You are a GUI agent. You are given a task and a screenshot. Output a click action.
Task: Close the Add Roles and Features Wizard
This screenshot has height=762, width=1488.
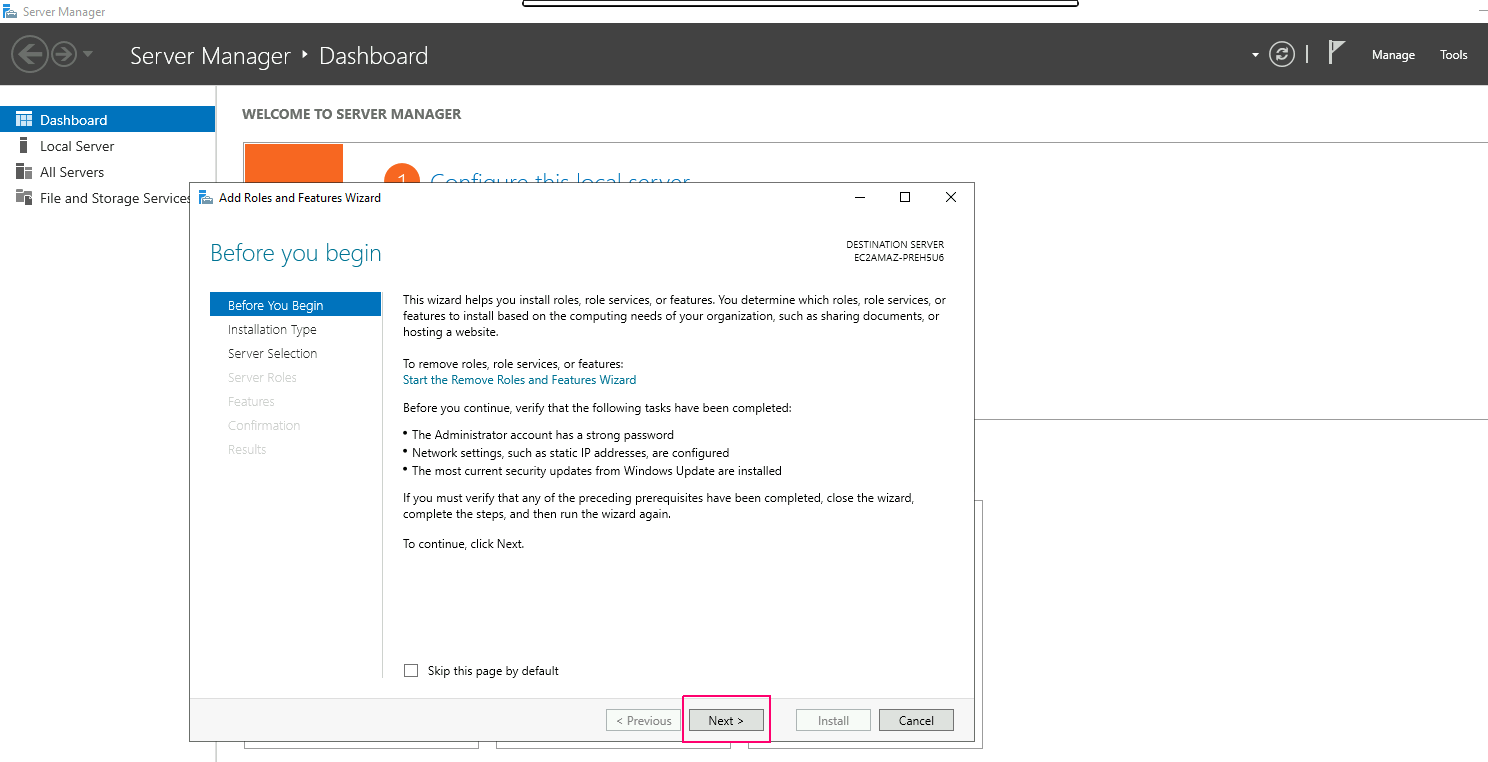pyautogui.click(x=951, y=197)
